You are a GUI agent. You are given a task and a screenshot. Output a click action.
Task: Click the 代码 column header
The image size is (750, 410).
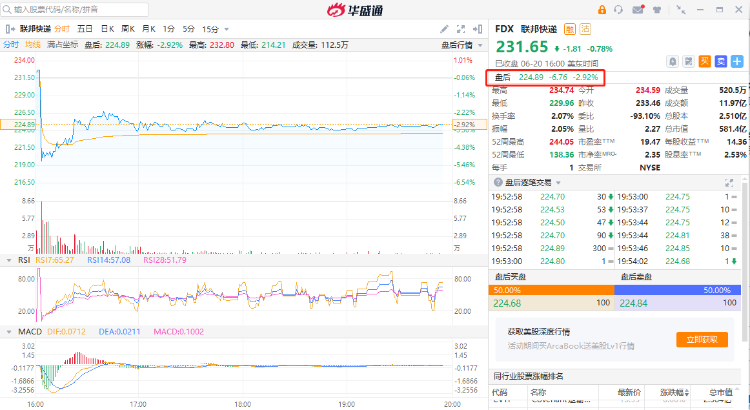coord(499,393)
